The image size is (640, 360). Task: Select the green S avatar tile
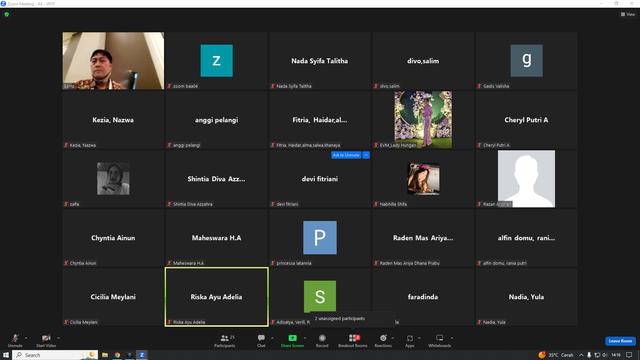320,296
